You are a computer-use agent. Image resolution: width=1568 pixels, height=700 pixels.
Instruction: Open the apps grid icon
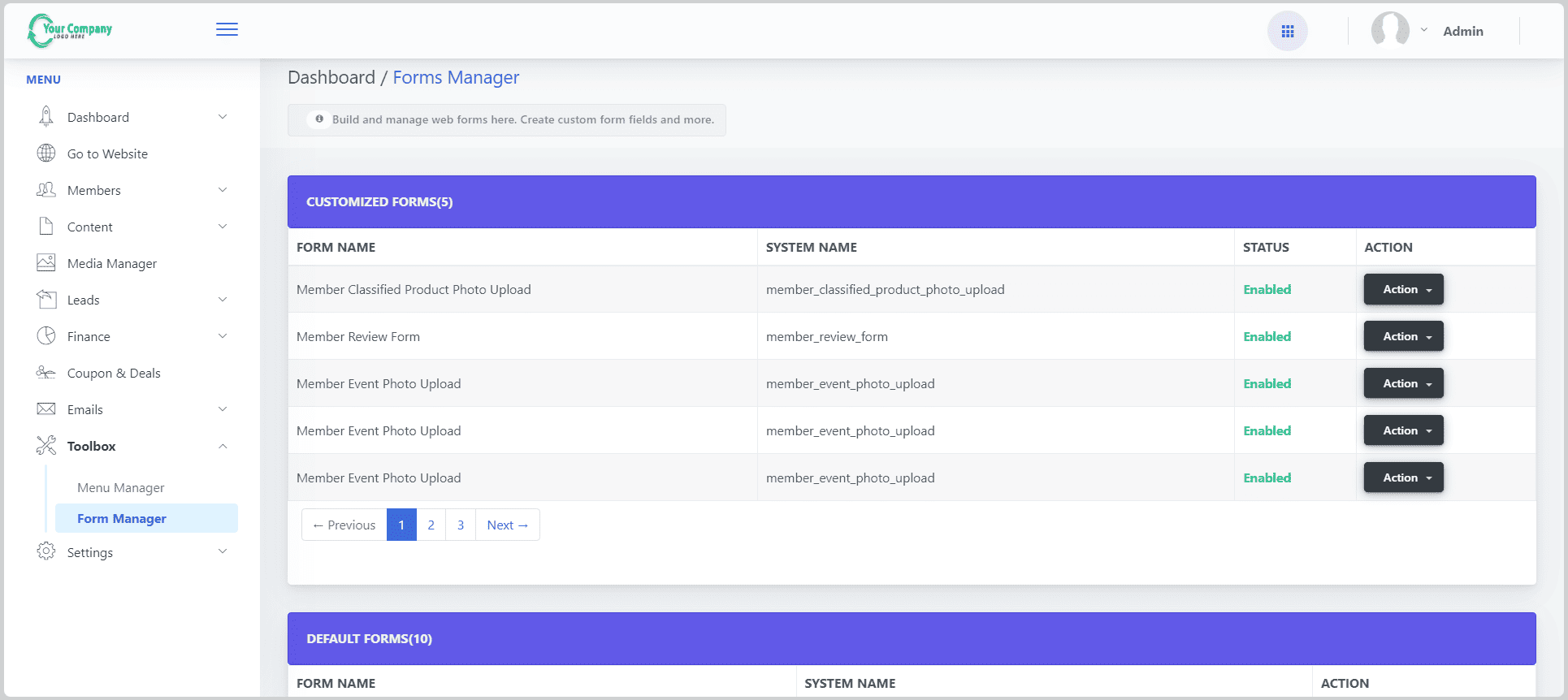click(x=1287, y=32)
